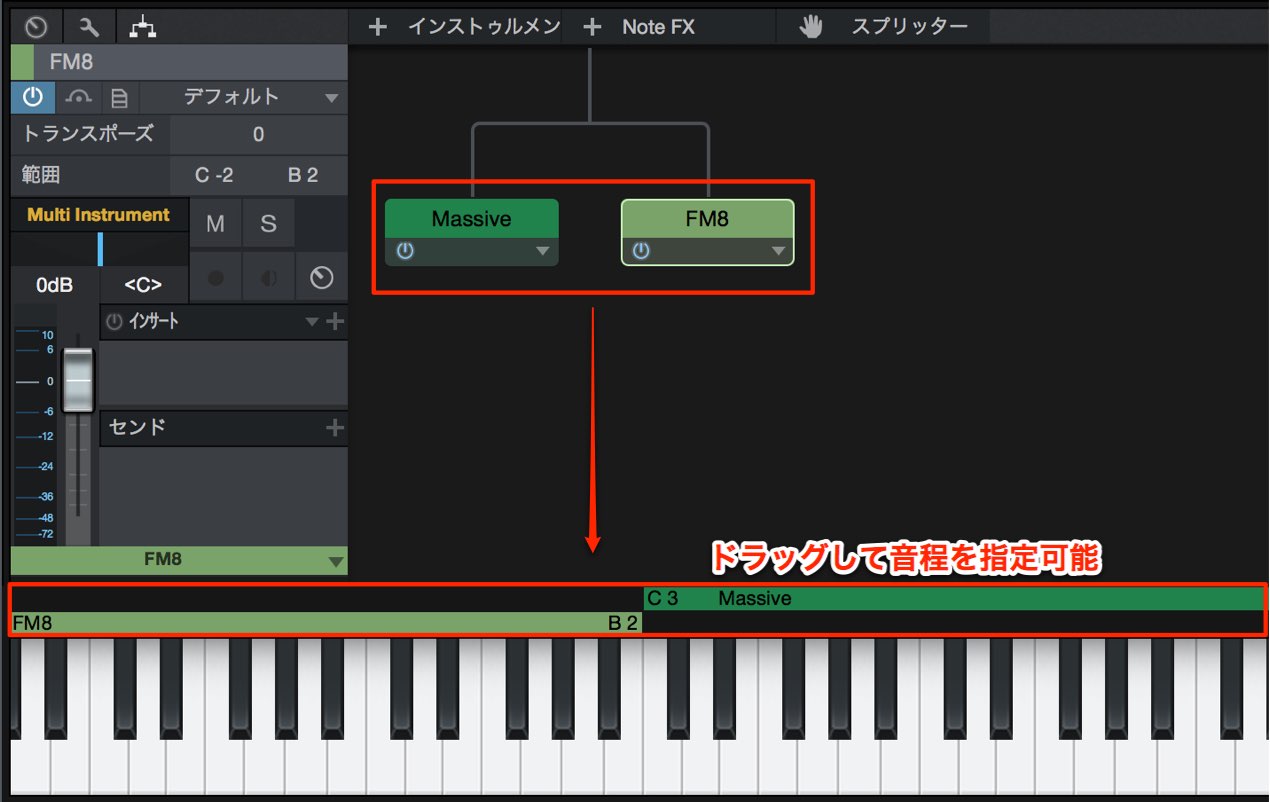This screenshot has height=802, width=1270.
Task: Click the plus icon before Note FX
Action: pos(592,27)
